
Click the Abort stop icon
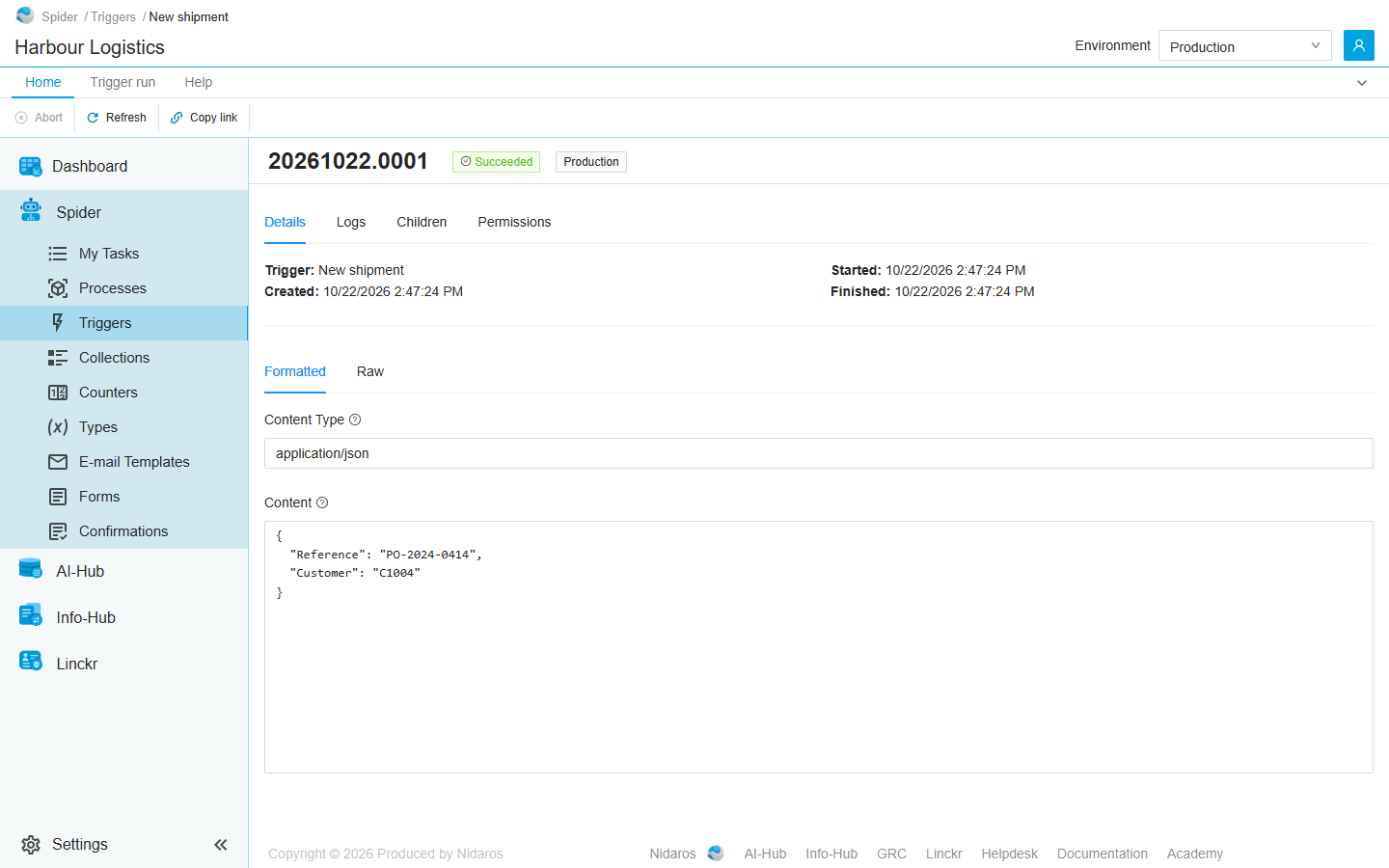pos(21,118)
